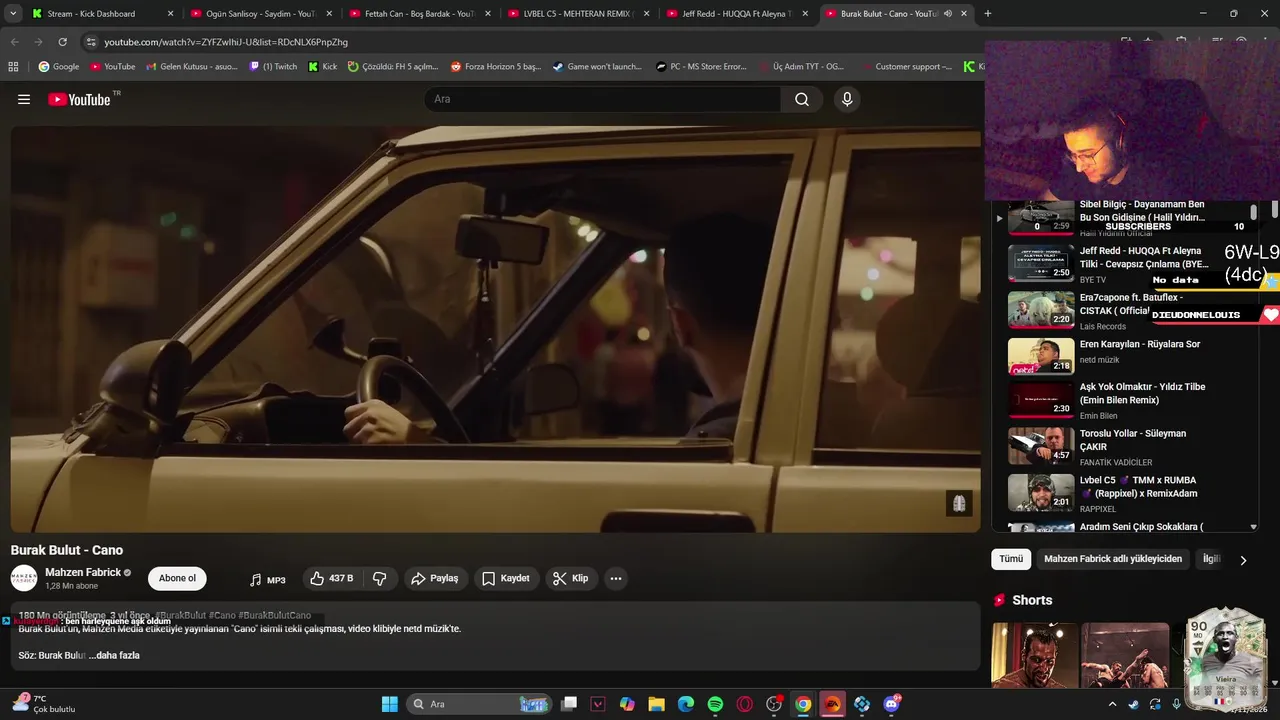Click the YouTube search input field
Viewport: 1280px width, 720px height.
point(602,99)
